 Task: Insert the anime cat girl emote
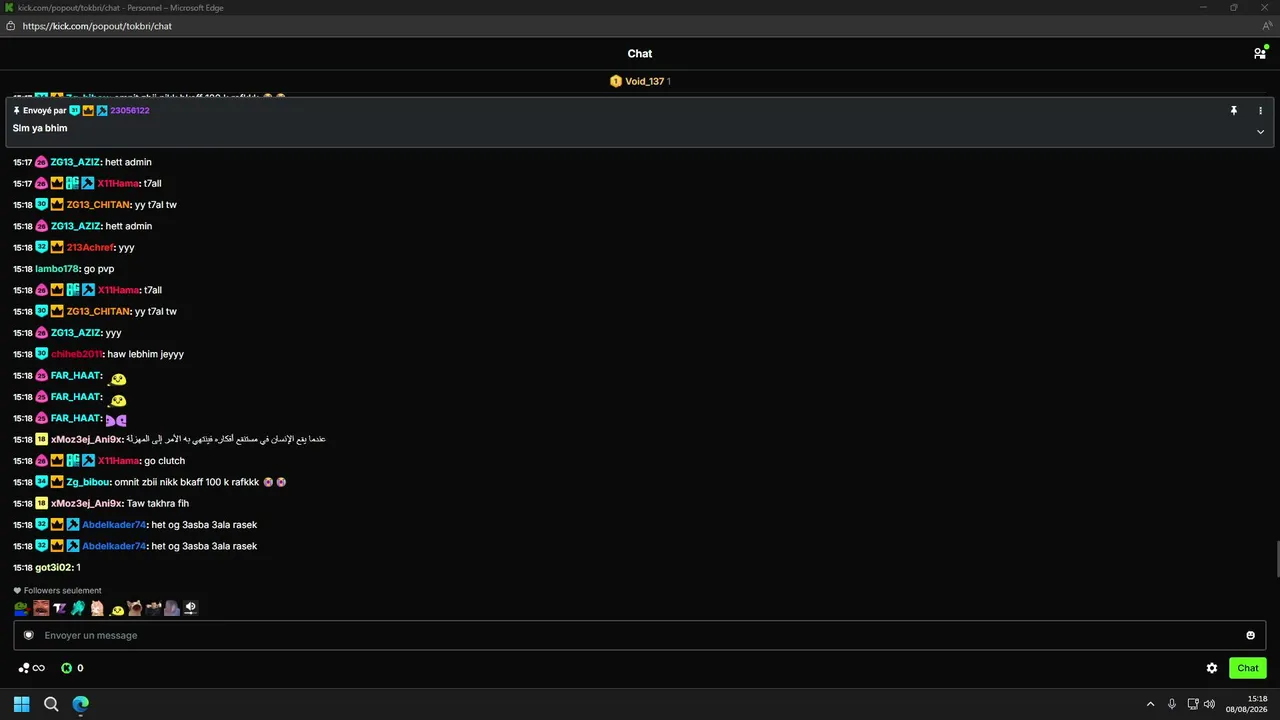97,608
